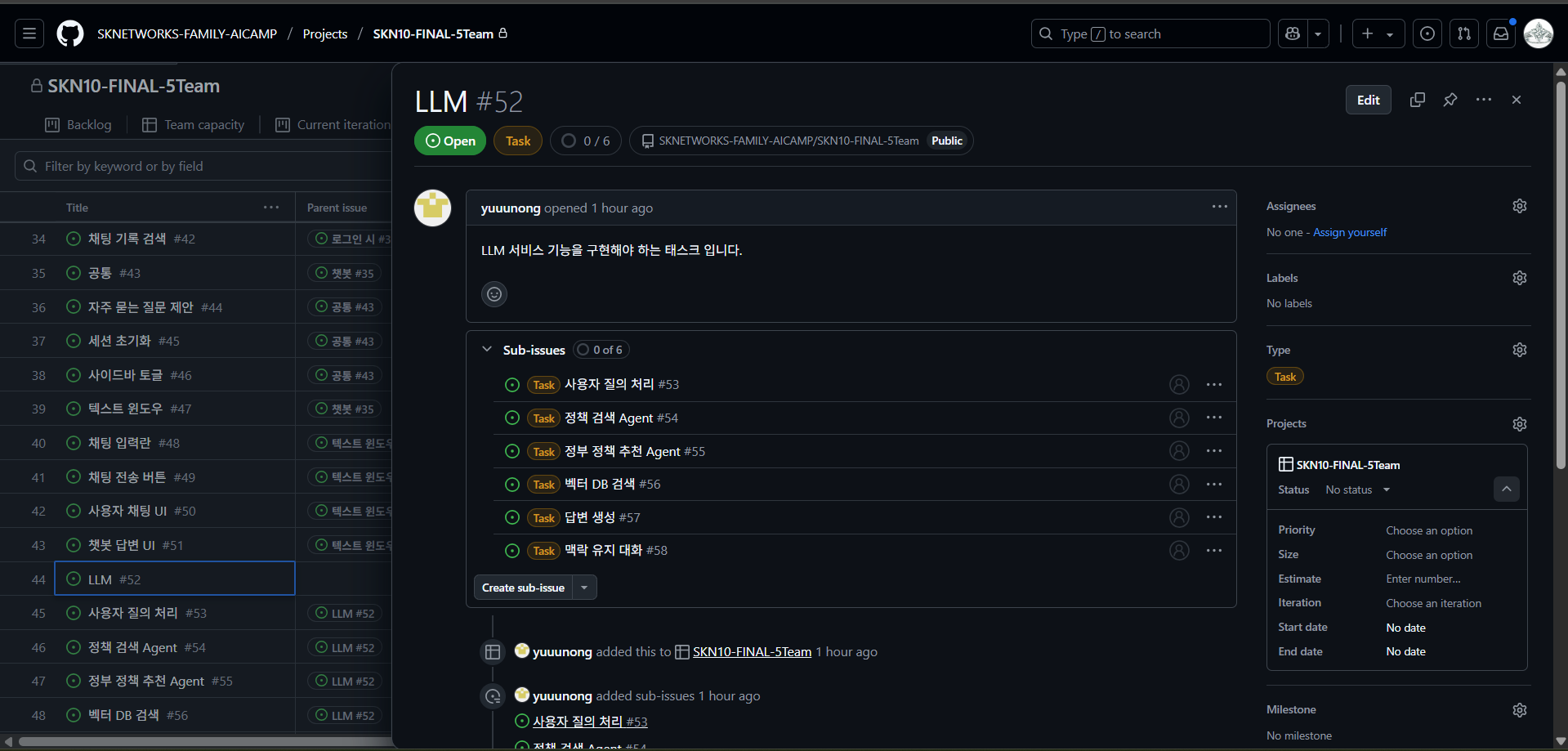Assign someone to 정책 검색 Agent #54
Viewport: 1568px width, 751px height.
point(1179,418)
